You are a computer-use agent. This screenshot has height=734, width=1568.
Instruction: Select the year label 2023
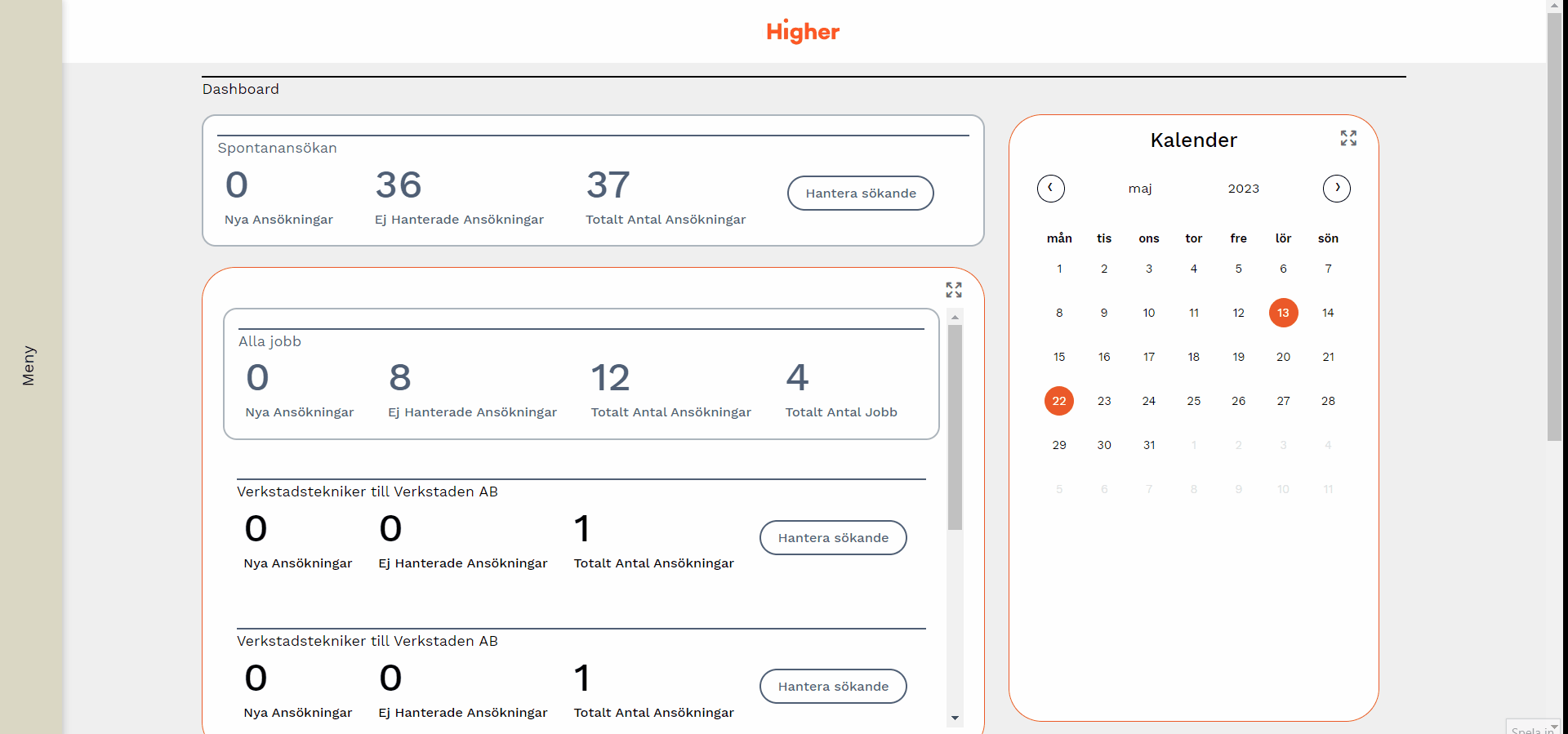click(x=1243, y=189)
